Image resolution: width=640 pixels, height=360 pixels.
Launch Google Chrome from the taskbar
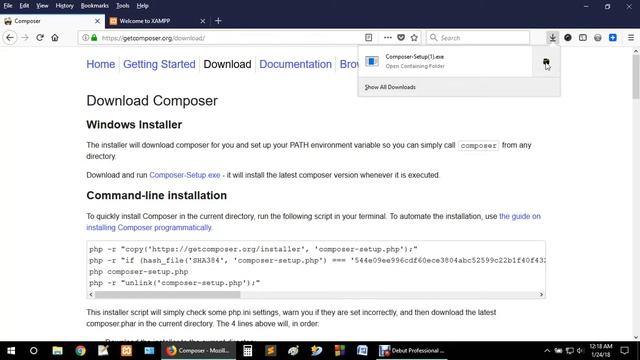(80, 351)
